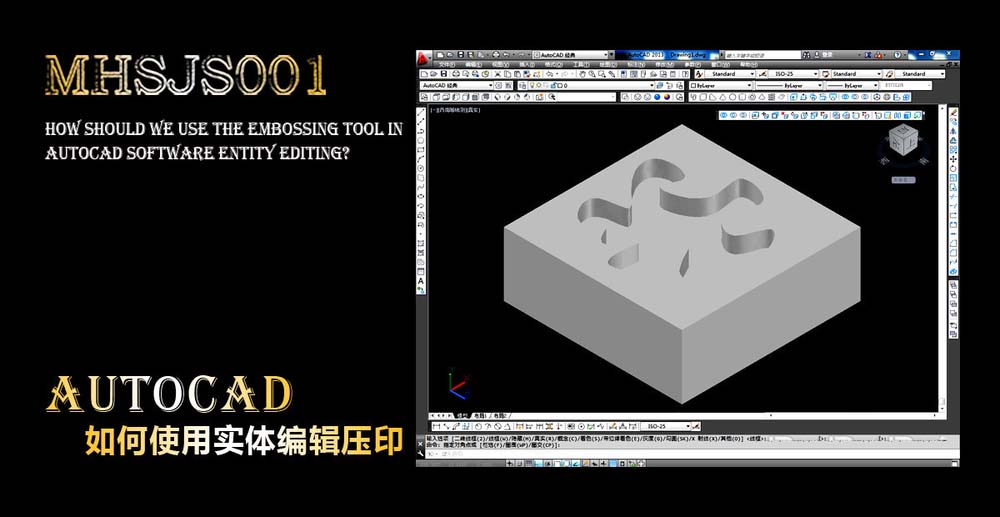
Task: Open AutoCAD 经典 dropdown in Workspaces toolbar
Action: (456, 85)
